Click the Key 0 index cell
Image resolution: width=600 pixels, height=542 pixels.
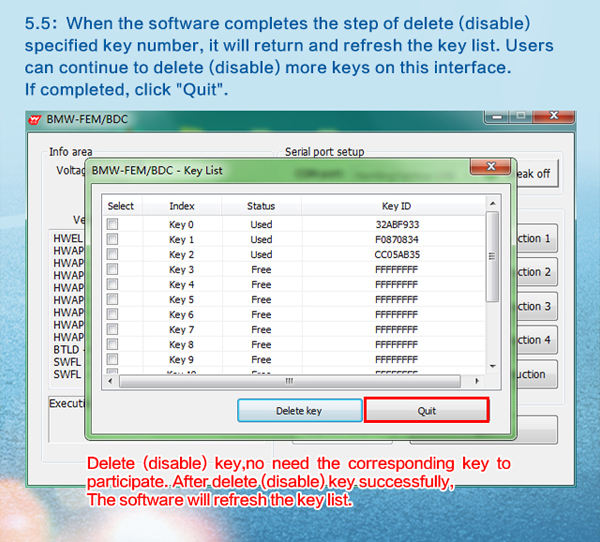[x=181, y=224]
